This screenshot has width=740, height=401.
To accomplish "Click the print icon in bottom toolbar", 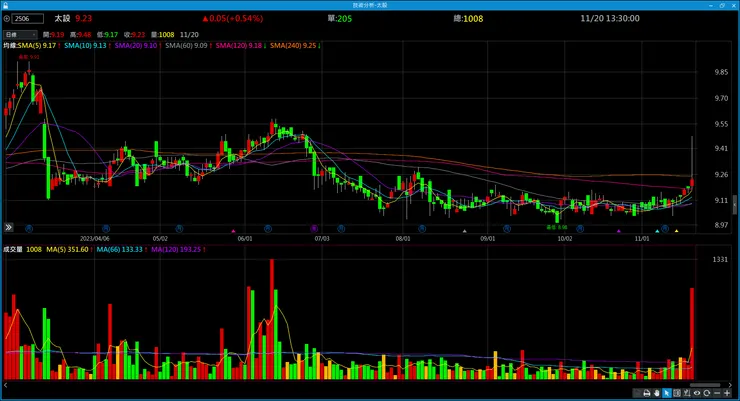I will click(x=647, y=393).
